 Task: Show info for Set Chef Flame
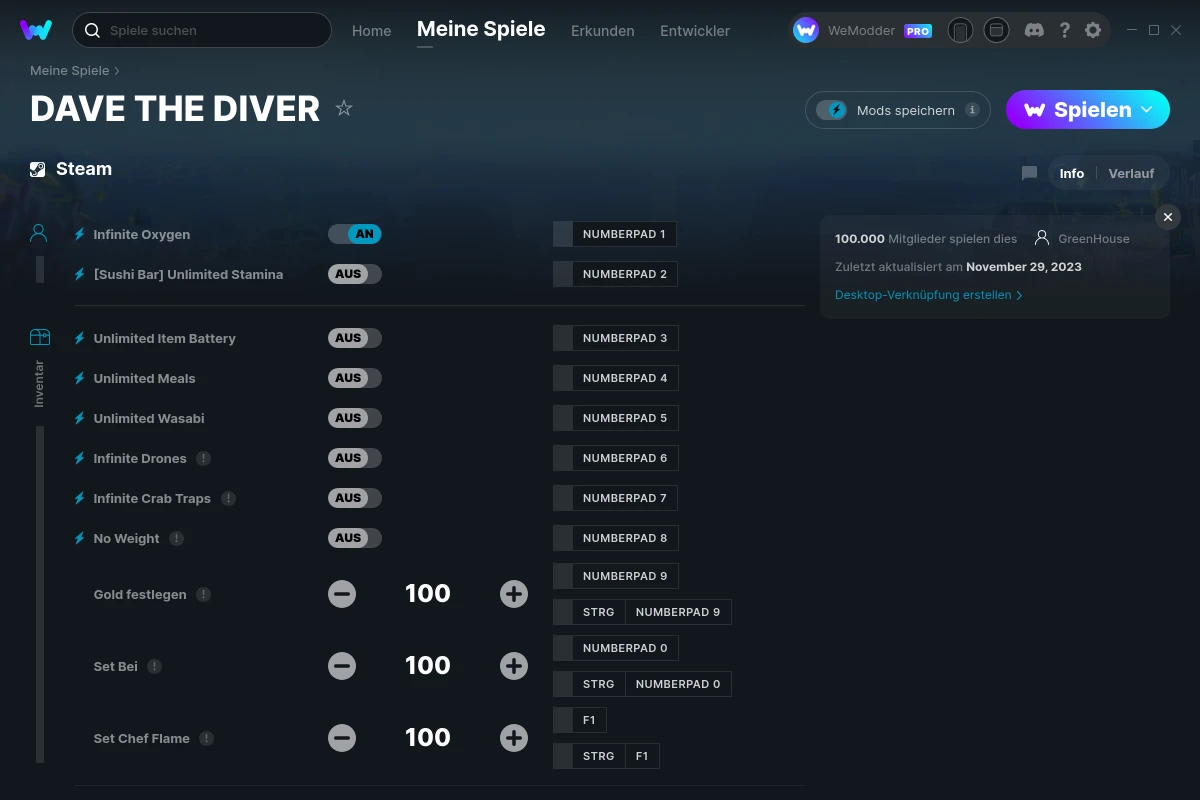point(207,738)
